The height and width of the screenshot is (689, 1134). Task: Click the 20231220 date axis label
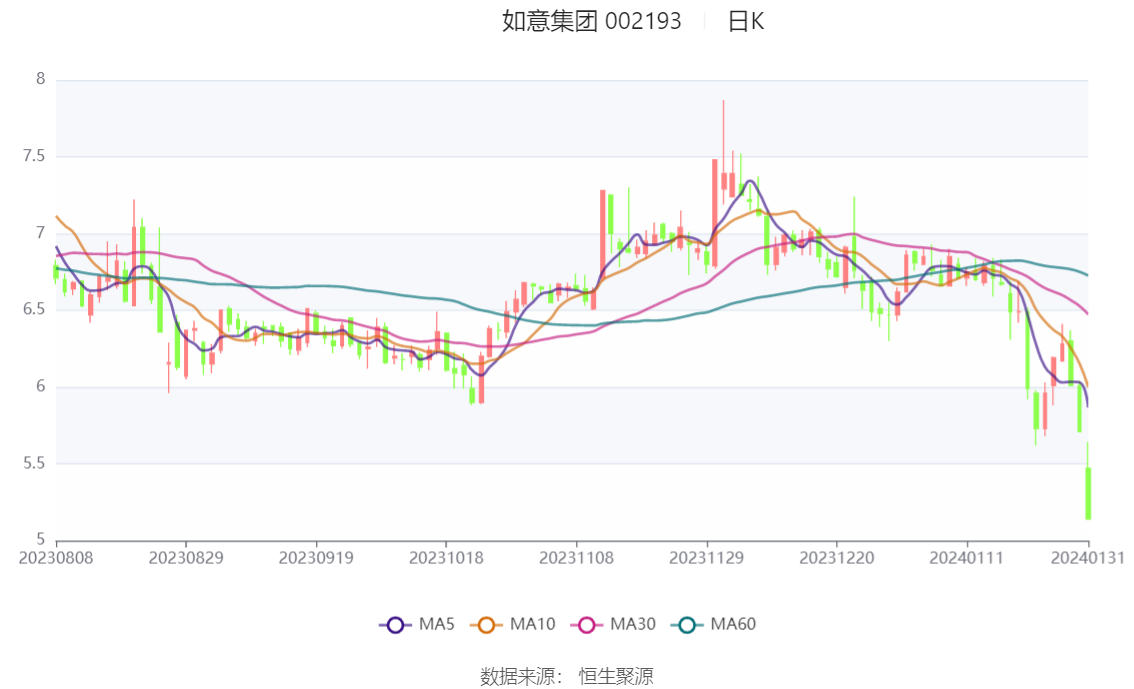(837, 558)
